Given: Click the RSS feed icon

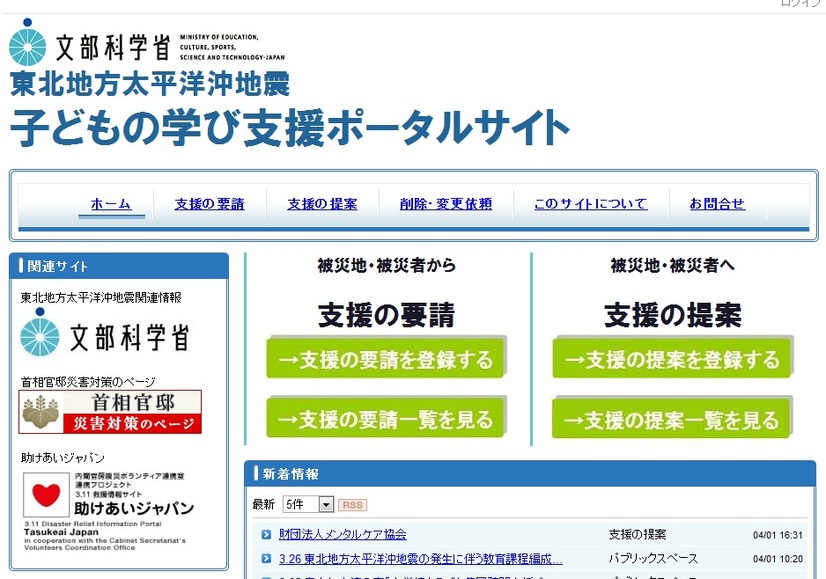Looking at the screenshot, I should tap(352, 505).
